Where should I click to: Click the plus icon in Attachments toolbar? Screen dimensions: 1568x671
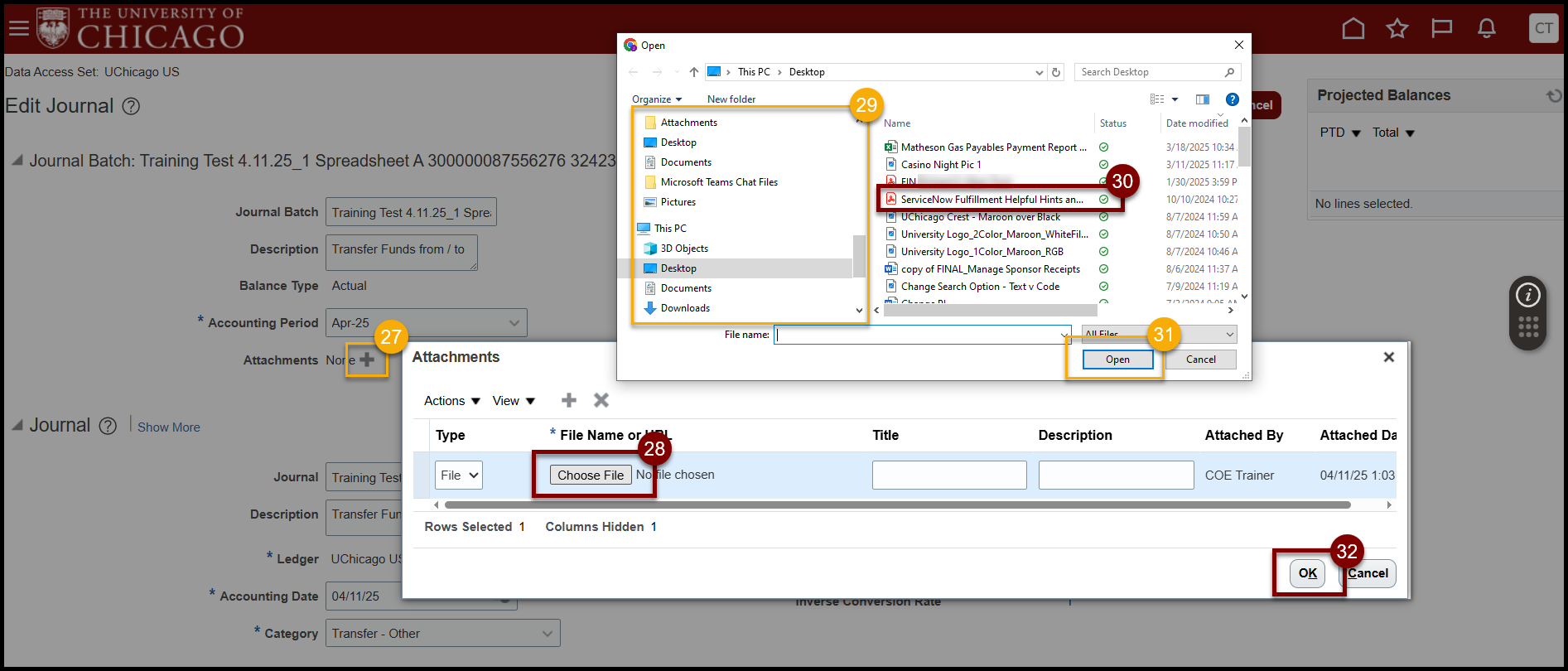click(568, 401)
